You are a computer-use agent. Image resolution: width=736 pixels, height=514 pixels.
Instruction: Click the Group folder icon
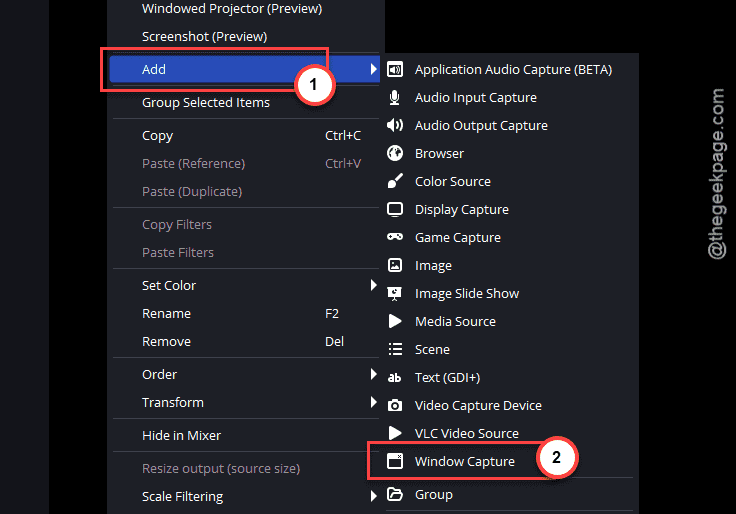coord(395,494)
